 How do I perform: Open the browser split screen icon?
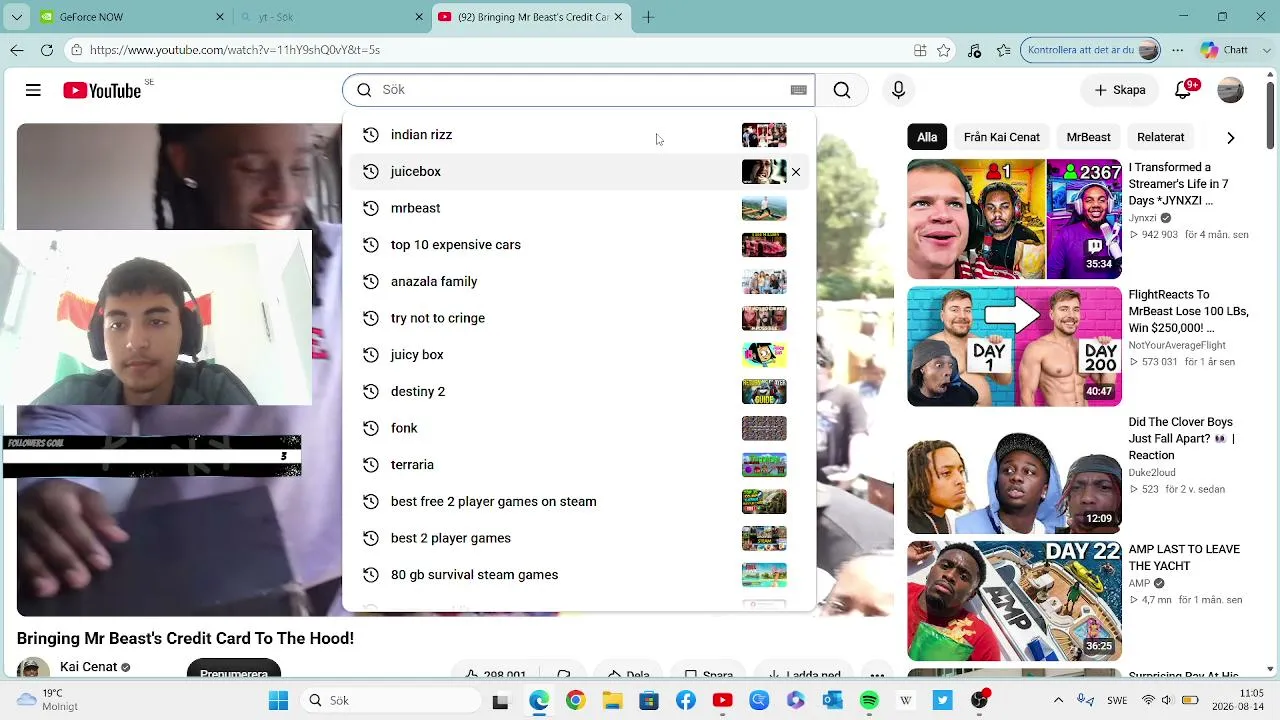[x=920, y=50]
